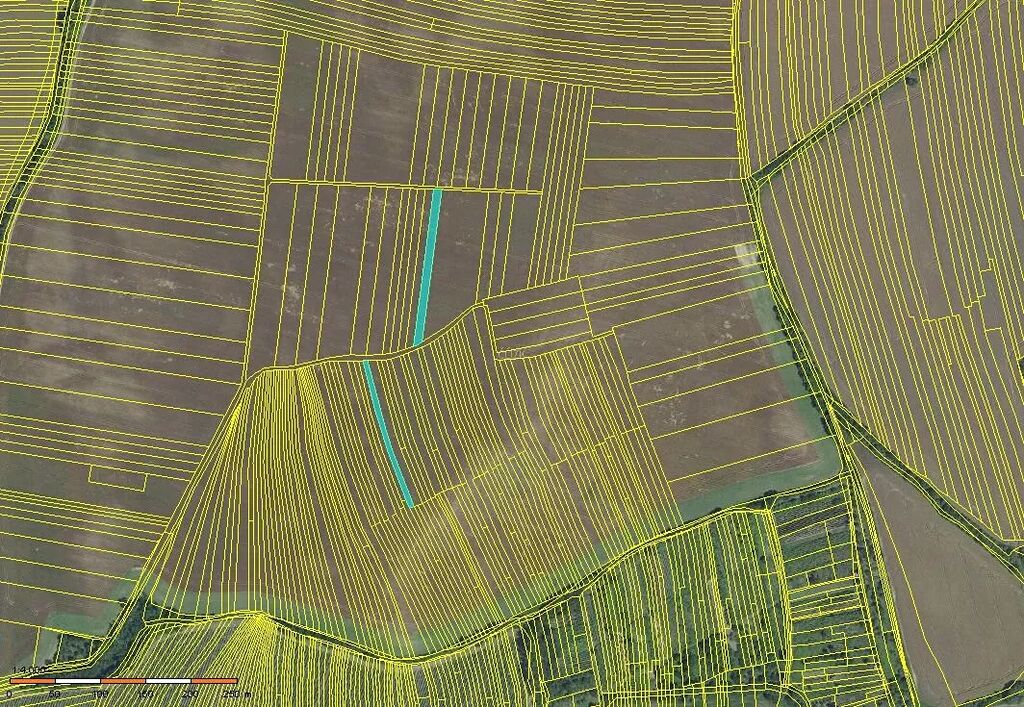
Task: Click the 150 label under the scale bar
Action: pos(146,692)
